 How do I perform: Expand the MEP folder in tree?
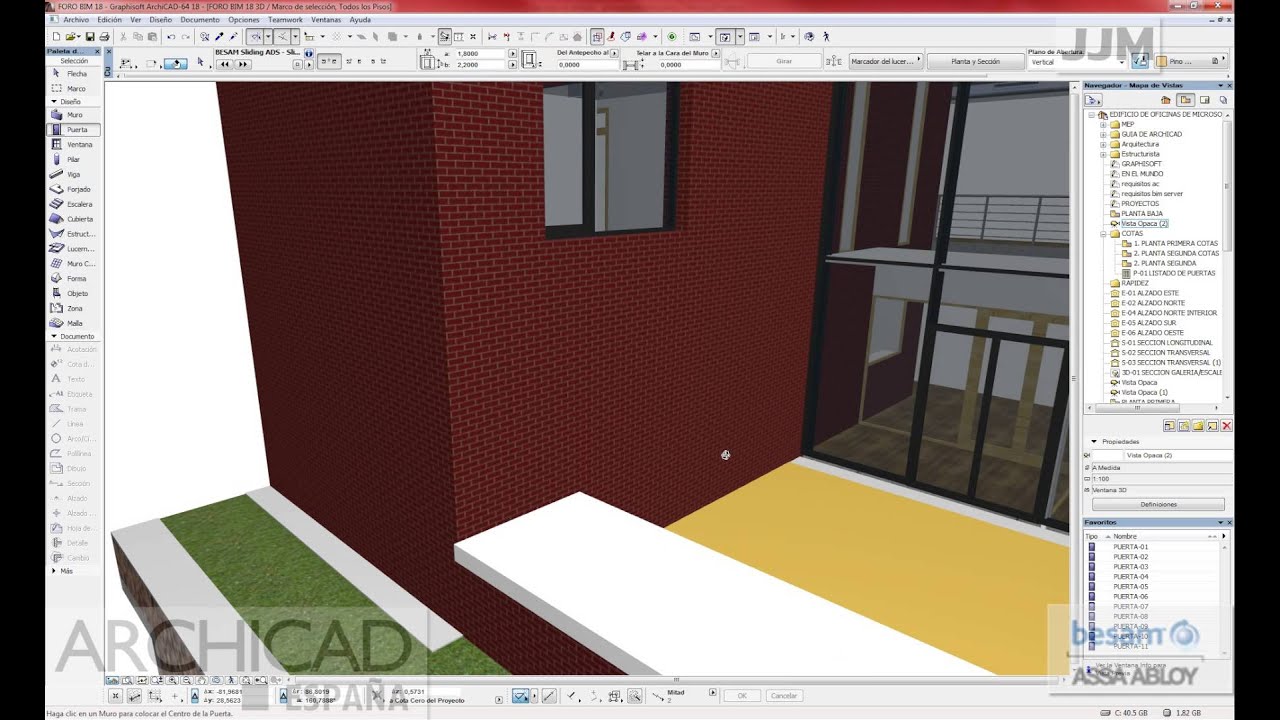(x=1103, y=125)
